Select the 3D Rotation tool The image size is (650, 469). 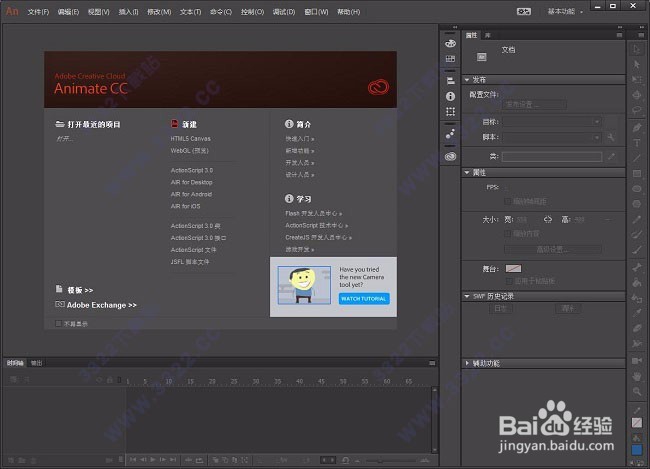pyautogui.click(x=637, y=95)
